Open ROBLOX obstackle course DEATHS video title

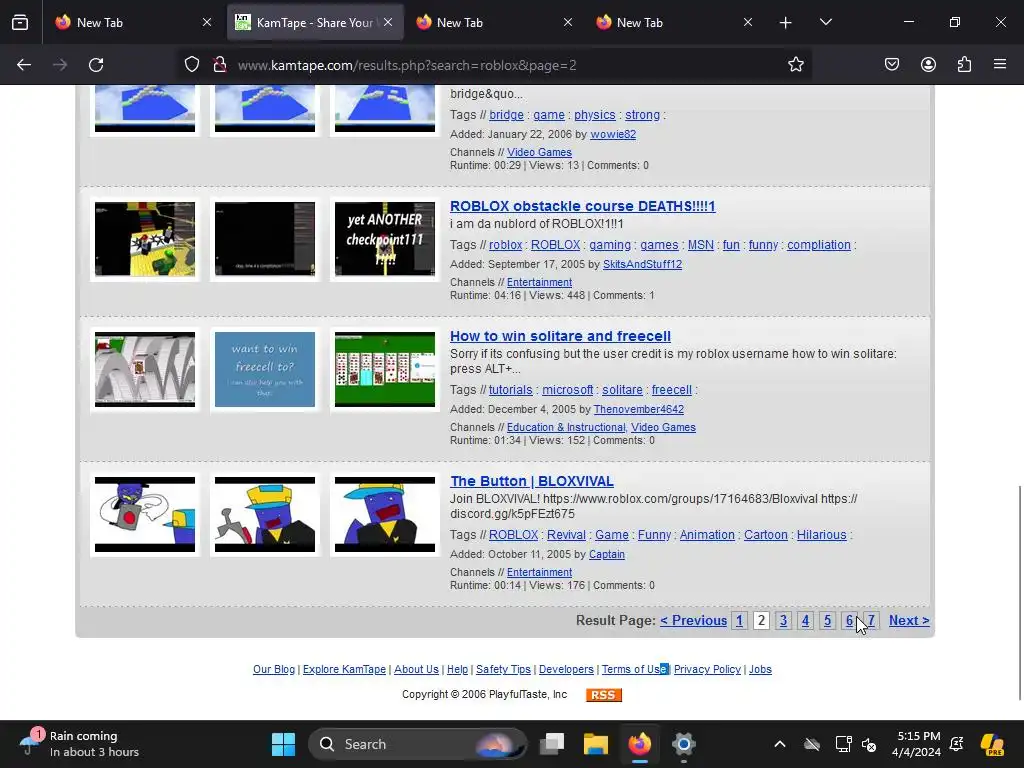[583, 206]
